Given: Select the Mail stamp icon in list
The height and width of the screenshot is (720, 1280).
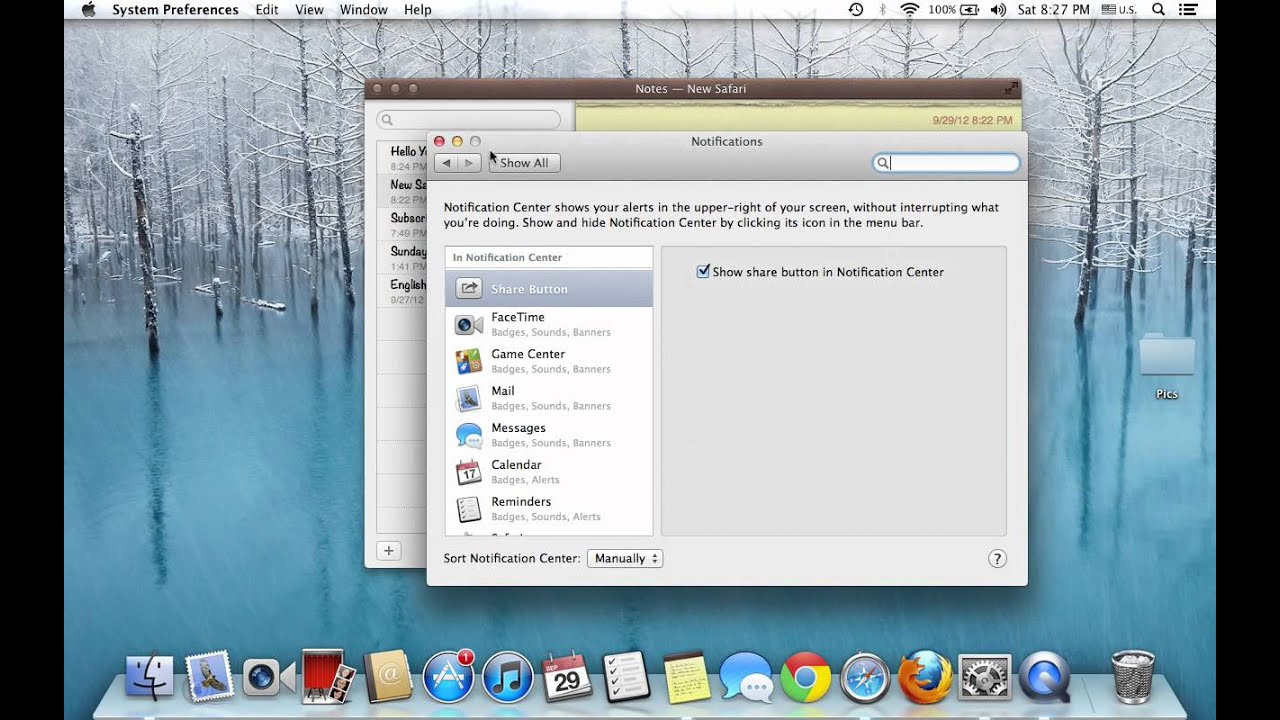Looking at the screenshot, I should point(468,398).
